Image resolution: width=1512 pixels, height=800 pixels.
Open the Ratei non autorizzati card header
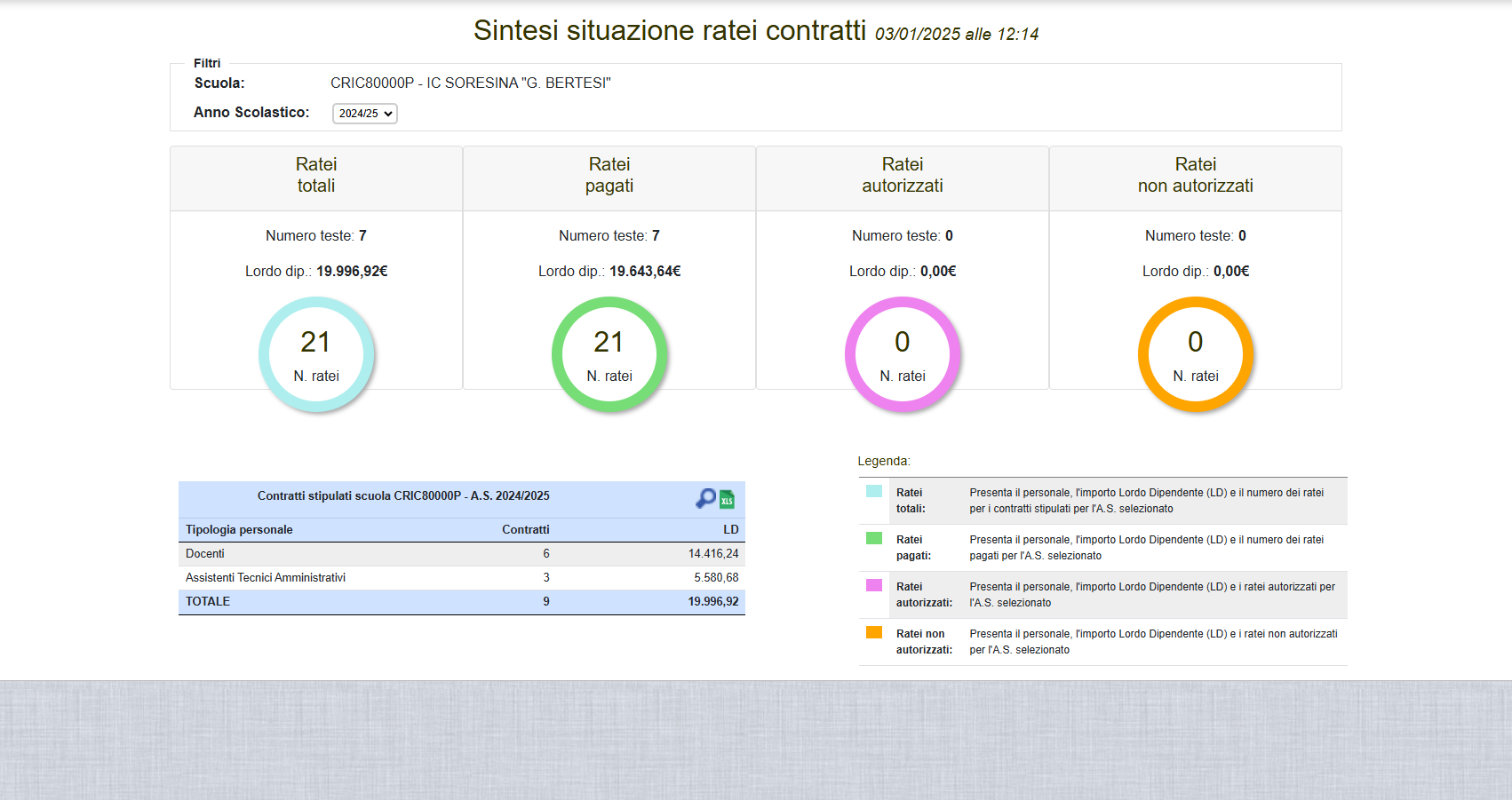1196,176
